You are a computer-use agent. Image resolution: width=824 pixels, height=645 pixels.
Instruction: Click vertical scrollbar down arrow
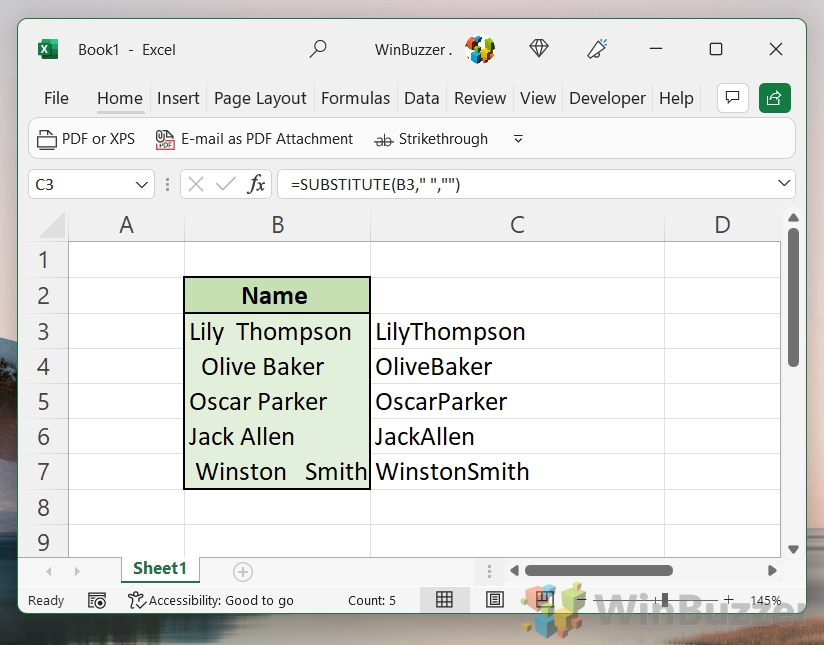tap(794, 549)
